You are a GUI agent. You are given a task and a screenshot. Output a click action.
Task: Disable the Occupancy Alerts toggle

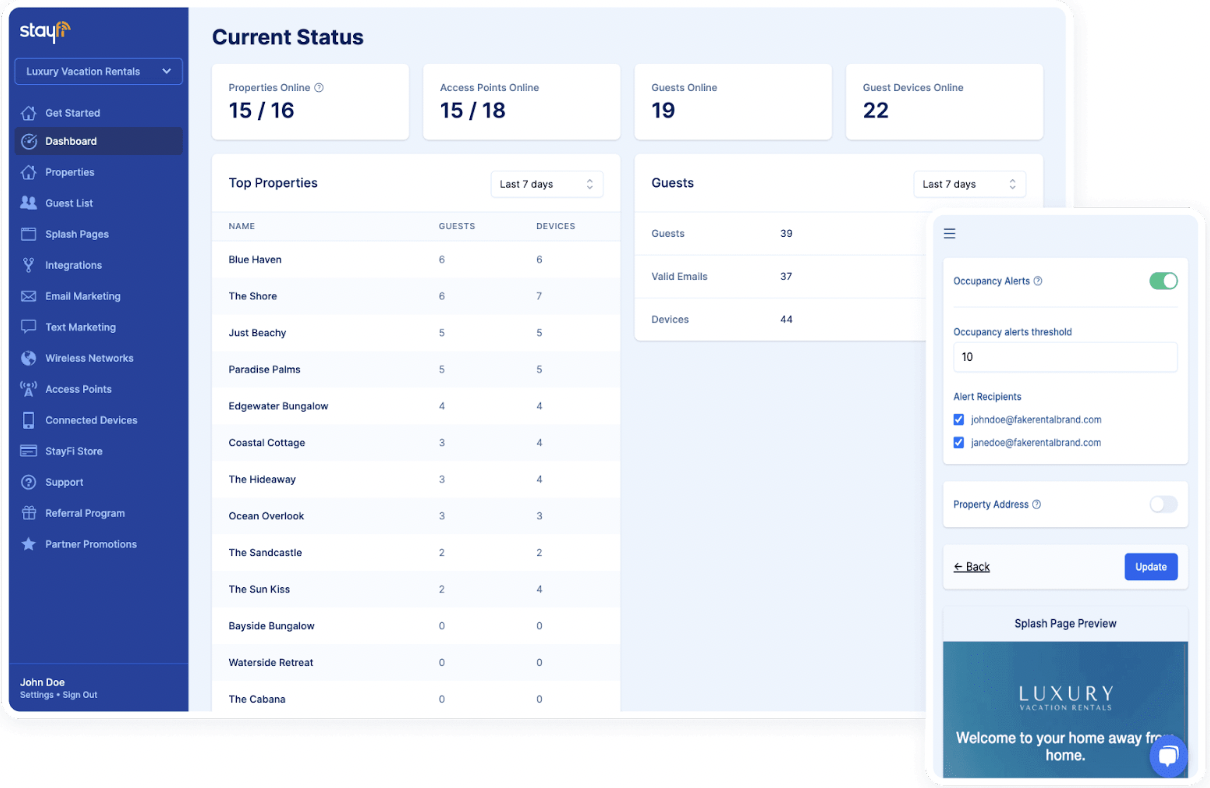click(x=1163, y=281)
